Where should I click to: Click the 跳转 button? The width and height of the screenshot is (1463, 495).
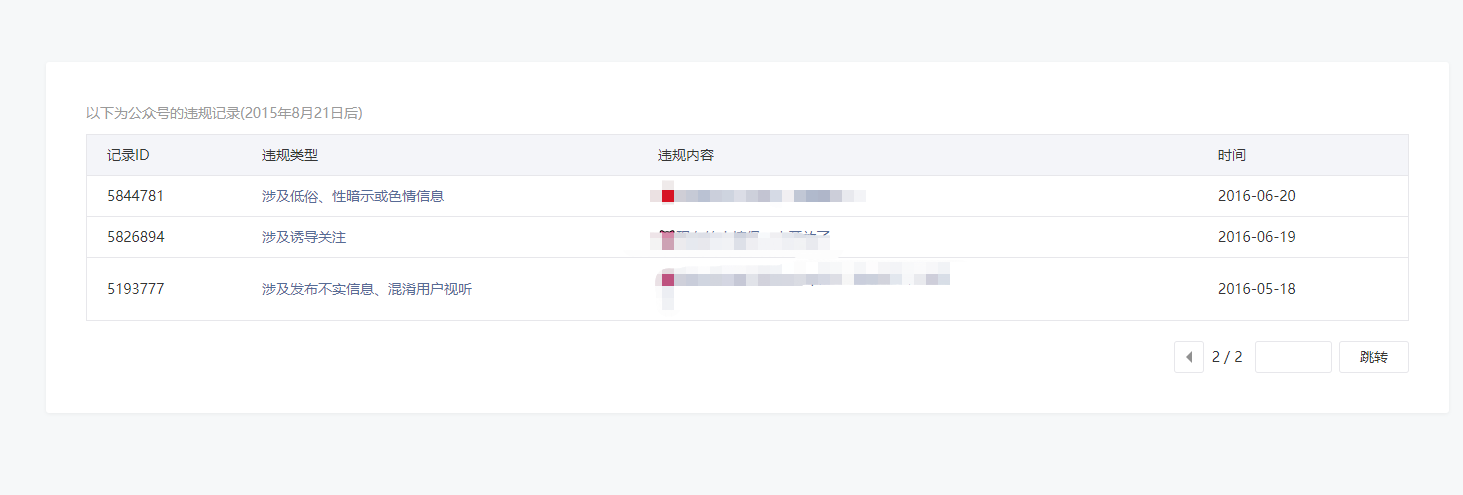tap(1374, 357)
